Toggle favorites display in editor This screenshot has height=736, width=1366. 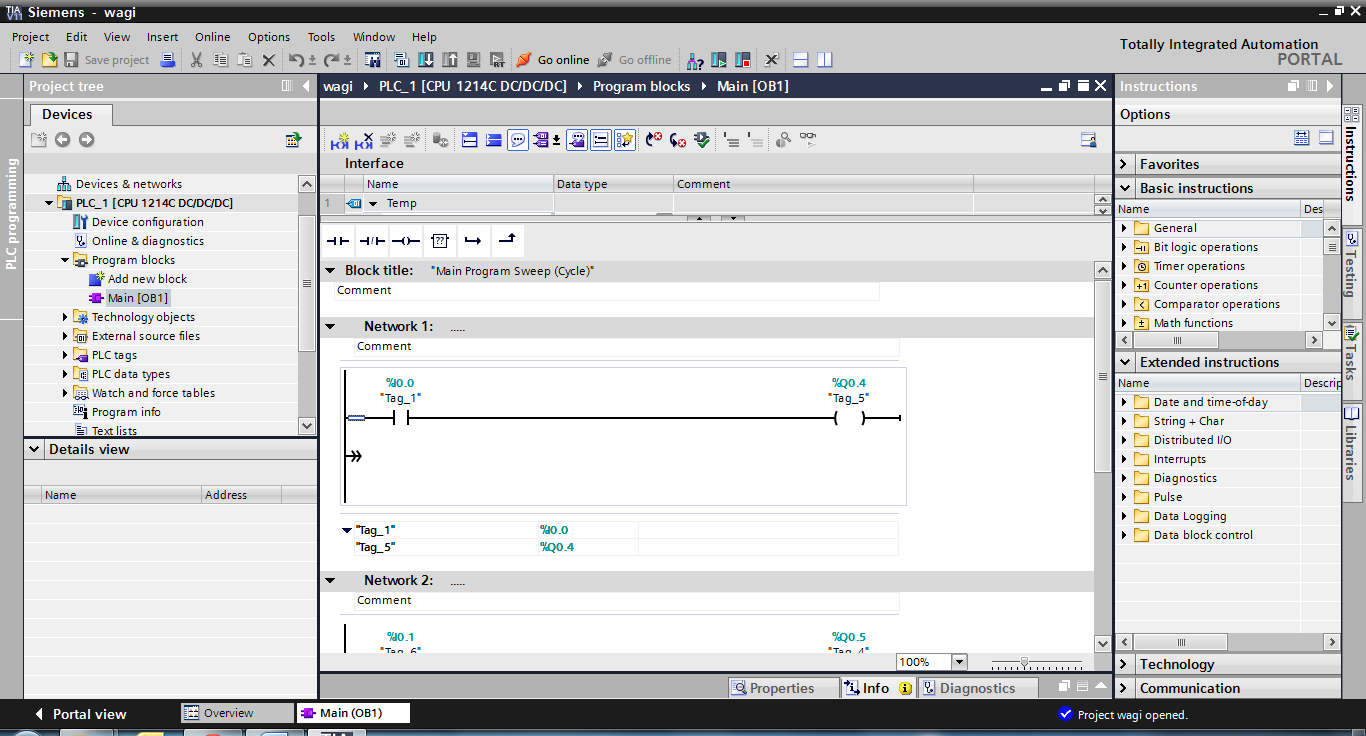click(625, 140)
